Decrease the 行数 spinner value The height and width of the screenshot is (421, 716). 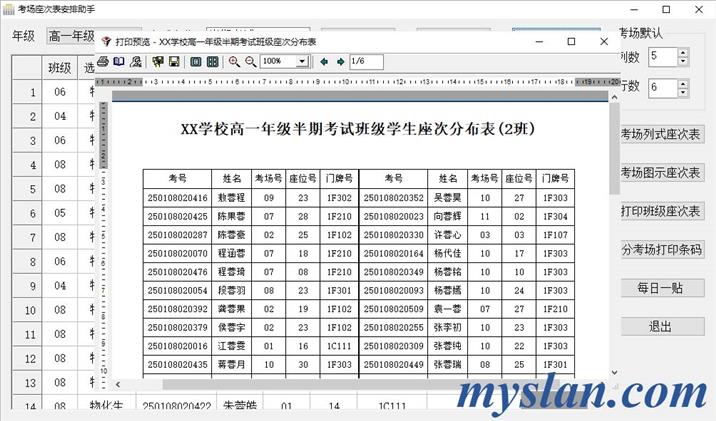[683, 92]
